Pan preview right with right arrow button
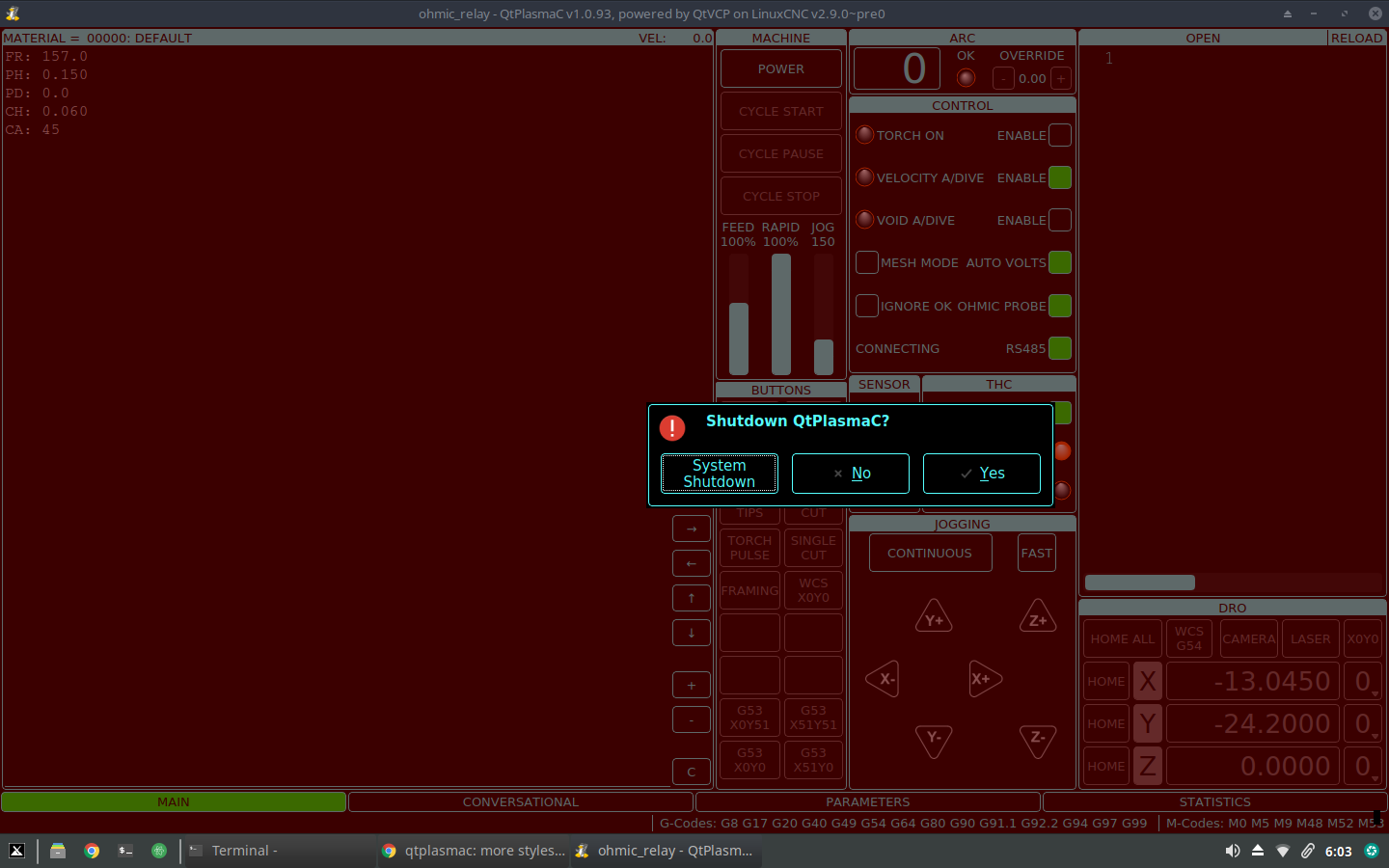Viewport: 1389px width, 868px height. click(x=692, y=529)
